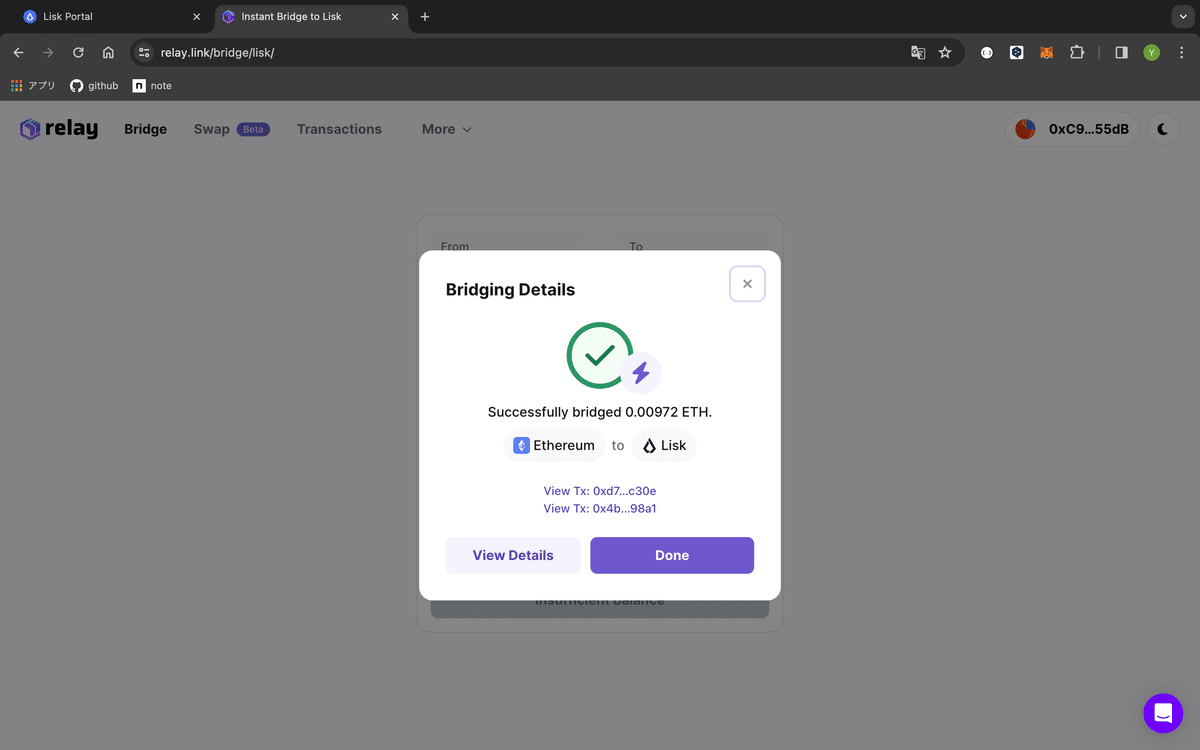This screenshot has width=1200, height=750.
Task: Click the Lisk chain badge
Action: tap(664, 445)
